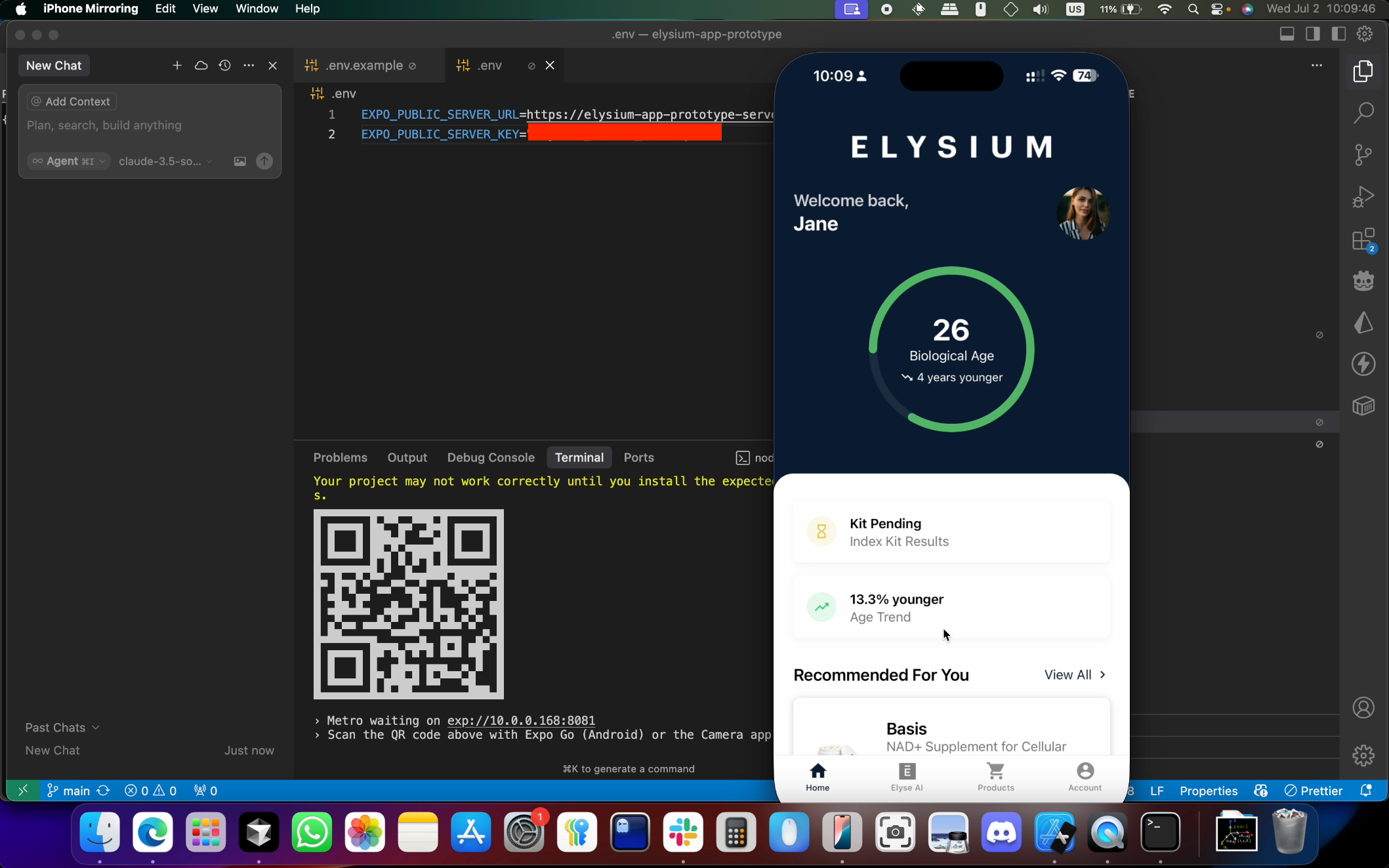Open the Problems panel tab
This screenshot has height=868, width=1389.
340,457
